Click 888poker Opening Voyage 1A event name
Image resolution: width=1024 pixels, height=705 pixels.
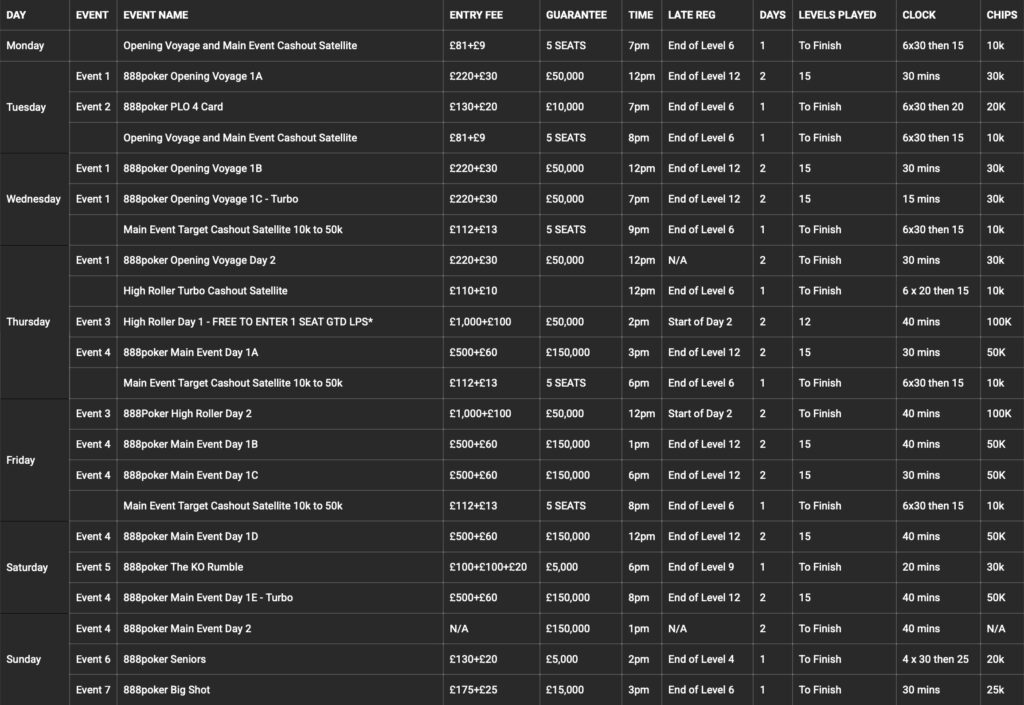(x=193, y=76)
